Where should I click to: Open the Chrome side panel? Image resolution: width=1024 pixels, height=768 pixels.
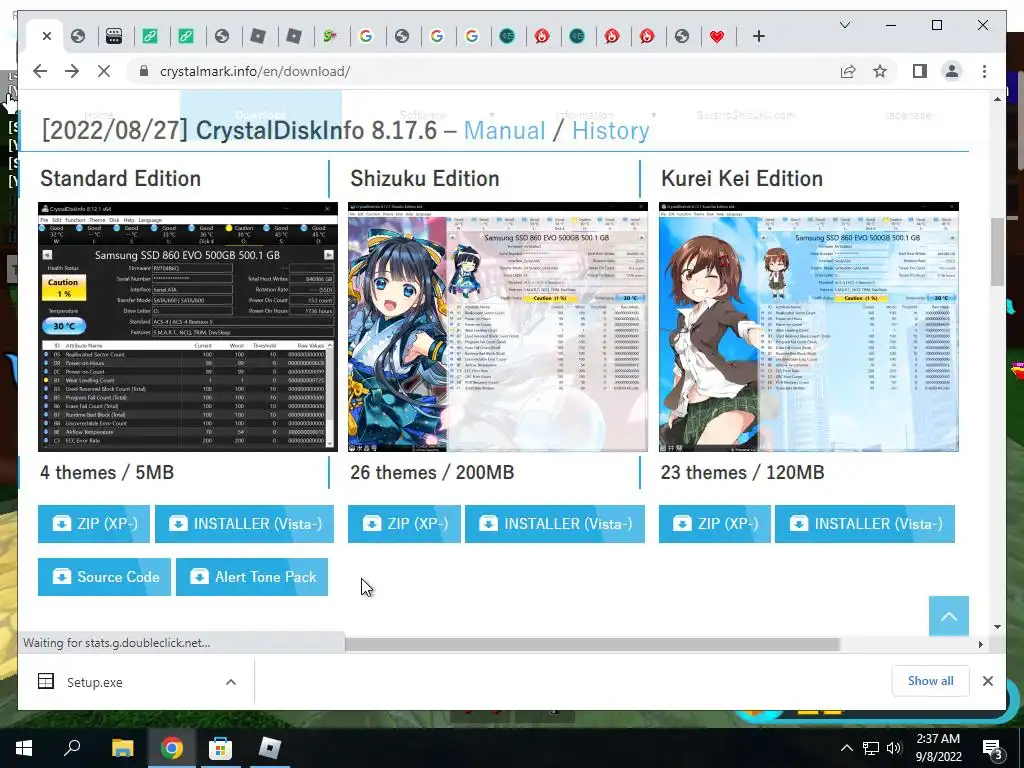920,71
